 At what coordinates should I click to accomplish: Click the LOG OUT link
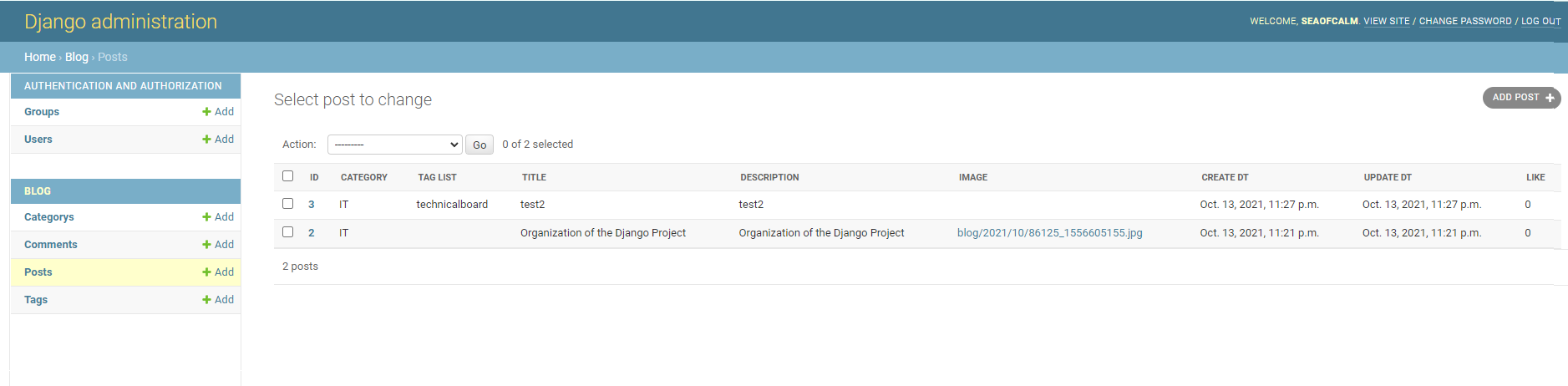[1541, 22]
